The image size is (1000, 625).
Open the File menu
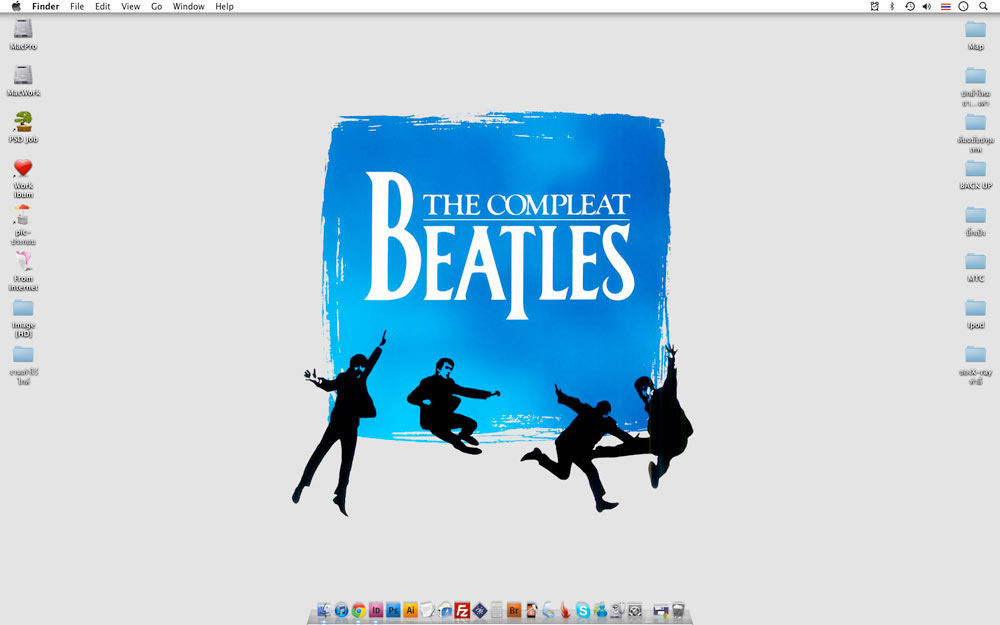click(77, 6)
